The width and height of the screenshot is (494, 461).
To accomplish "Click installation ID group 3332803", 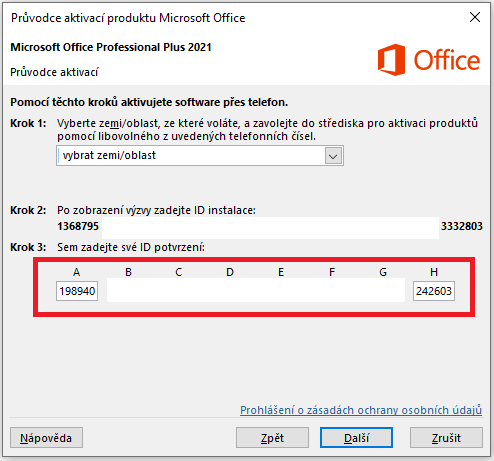I will [462, 226].
